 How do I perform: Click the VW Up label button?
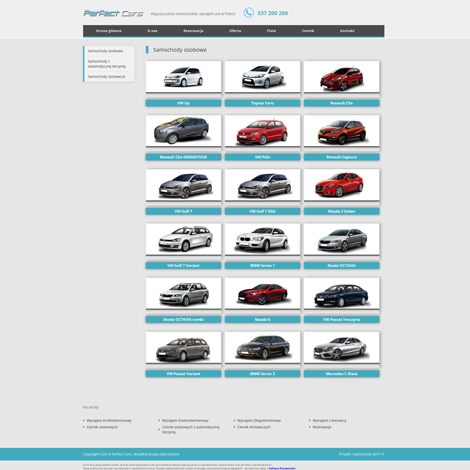(183, 103)
